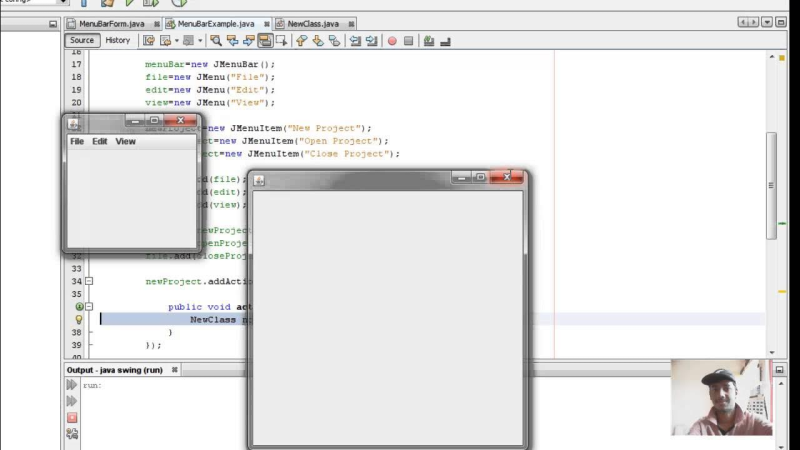
Task: Click Shift Line Left icon
Action: pyautogui.click(x=355, y=41)
